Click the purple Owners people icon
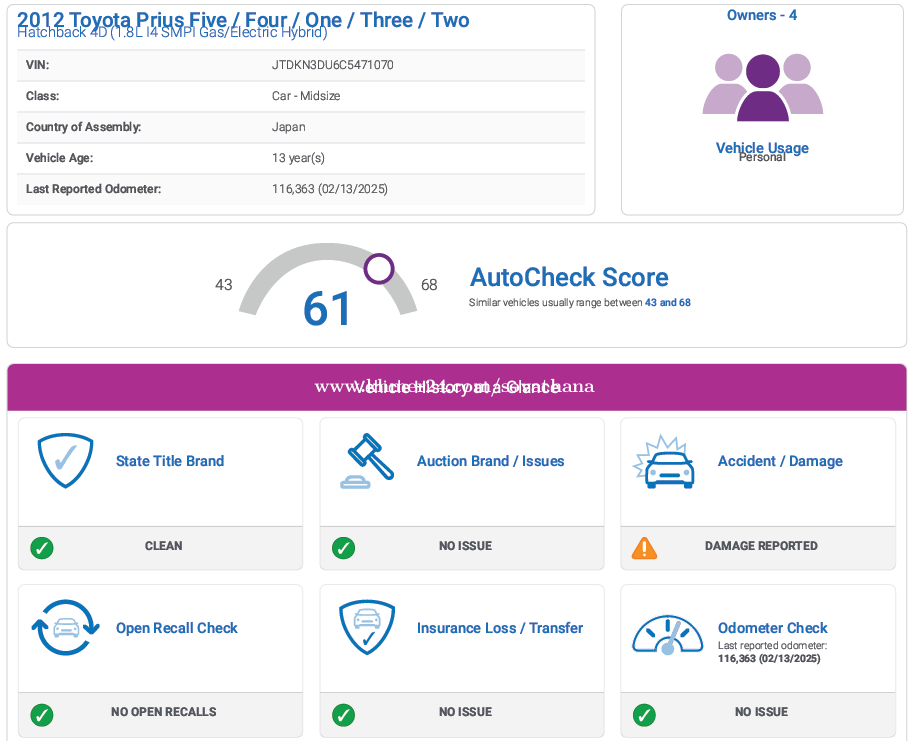 coord(762,86)
